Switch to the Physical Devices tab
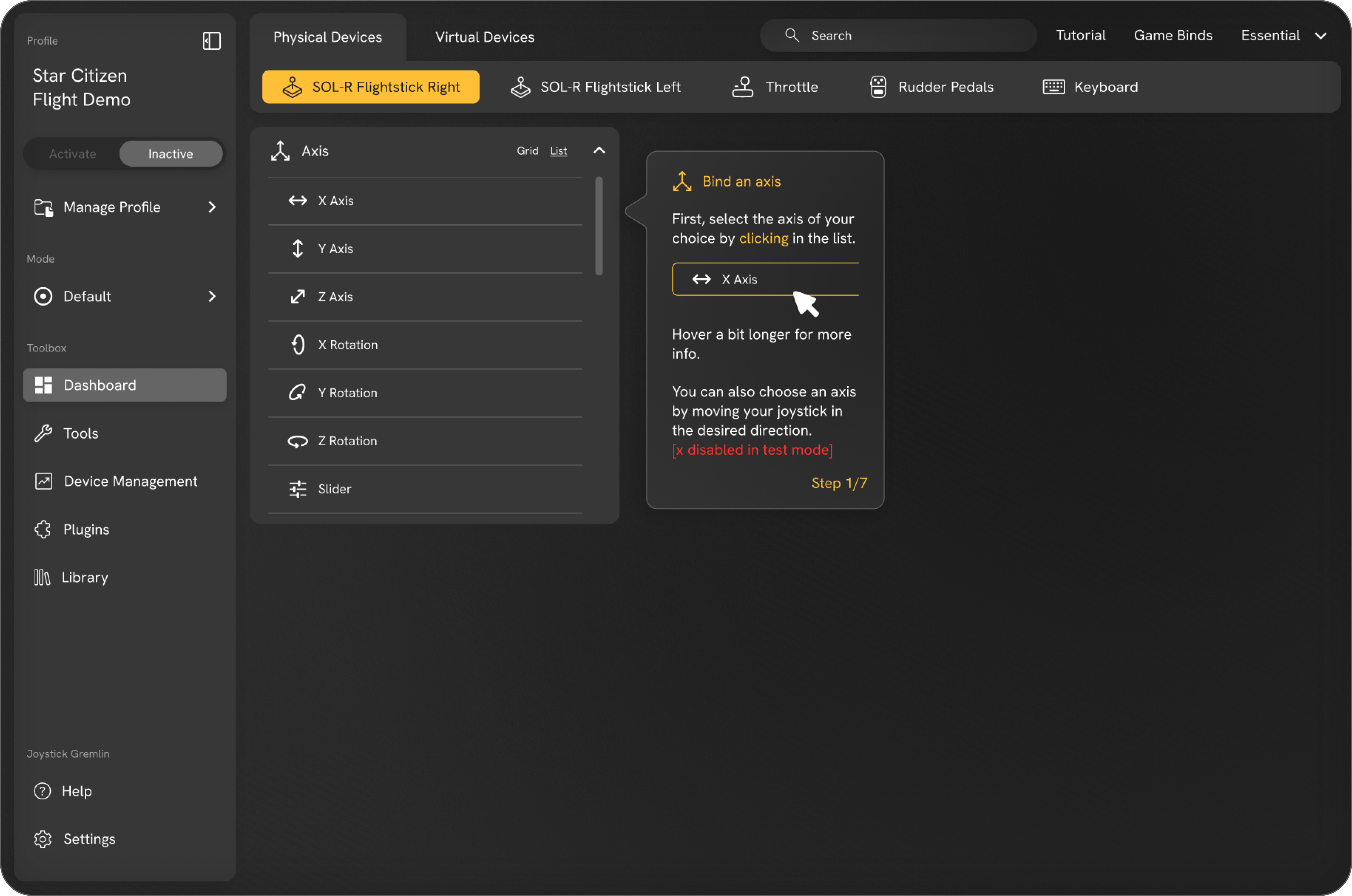 328,37
